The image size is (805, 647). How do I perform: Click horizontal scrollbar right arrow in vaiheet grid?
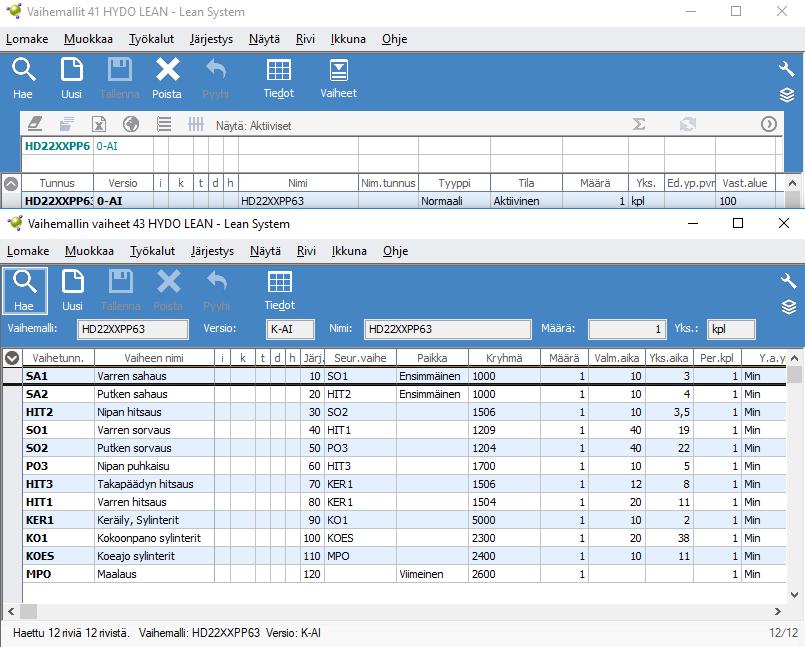[x=778, y=612]
